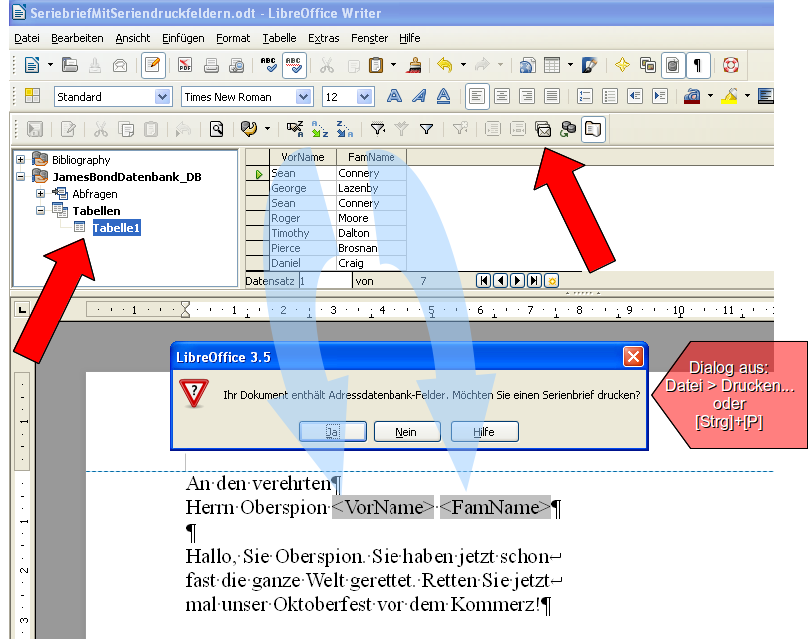The height and width of the screenshot is (640, 808).
Task: Toggle Edit File mode icon
Action: (153, 65)
